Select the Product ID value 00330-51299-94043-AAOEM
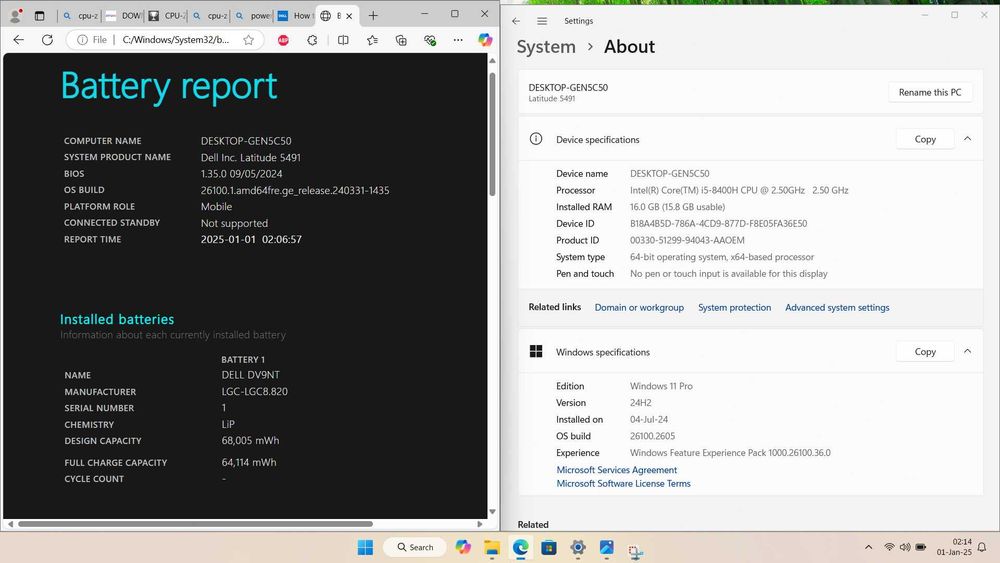The height and width of the screenshot is (563, 1000). (x=687, y=240)
